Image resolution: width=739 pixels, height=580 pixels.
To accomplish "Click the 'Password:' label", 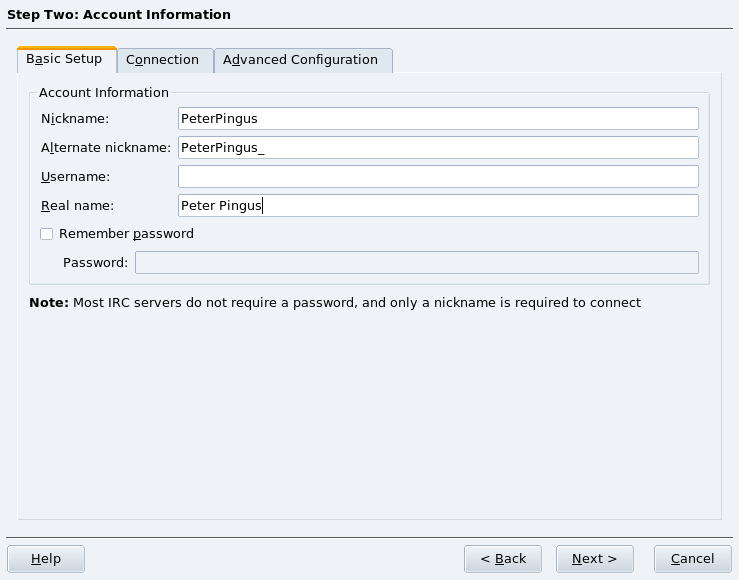I will point(96,262).
